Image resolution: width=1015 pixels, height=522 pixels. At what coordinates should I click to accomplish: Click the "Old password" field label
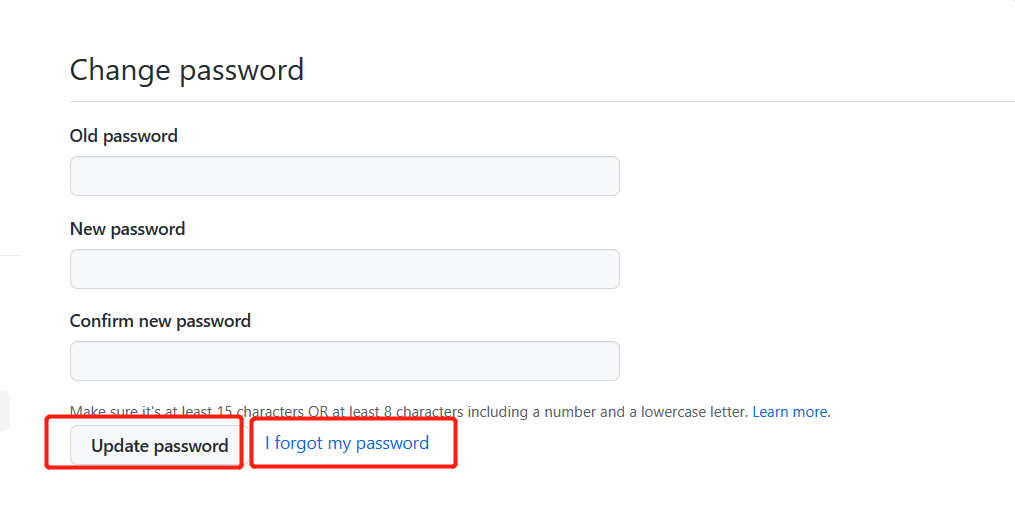coord(124,136)
